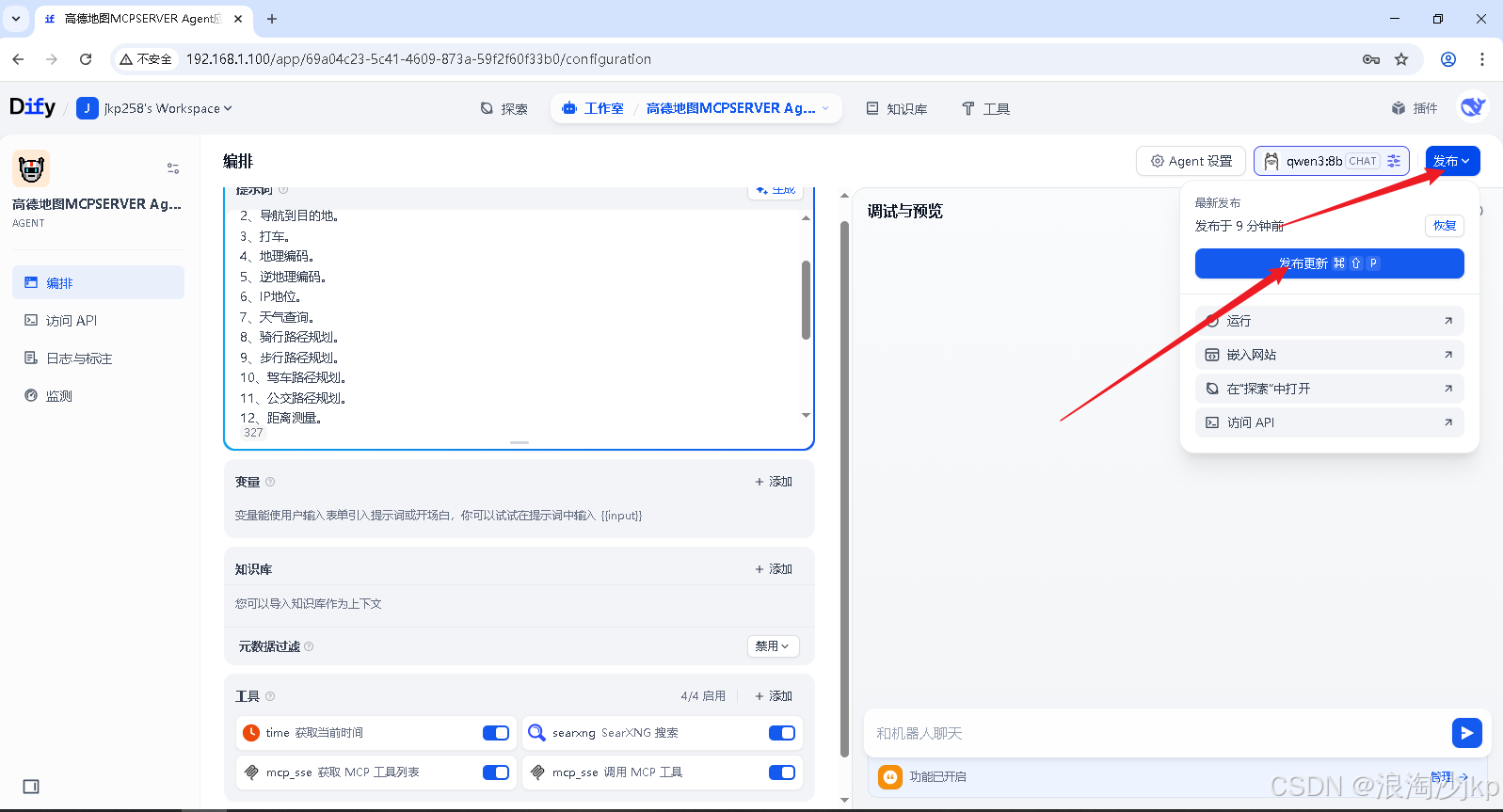Click the time tool clock icon
The image size is (1503, 812).
(251, 733)
